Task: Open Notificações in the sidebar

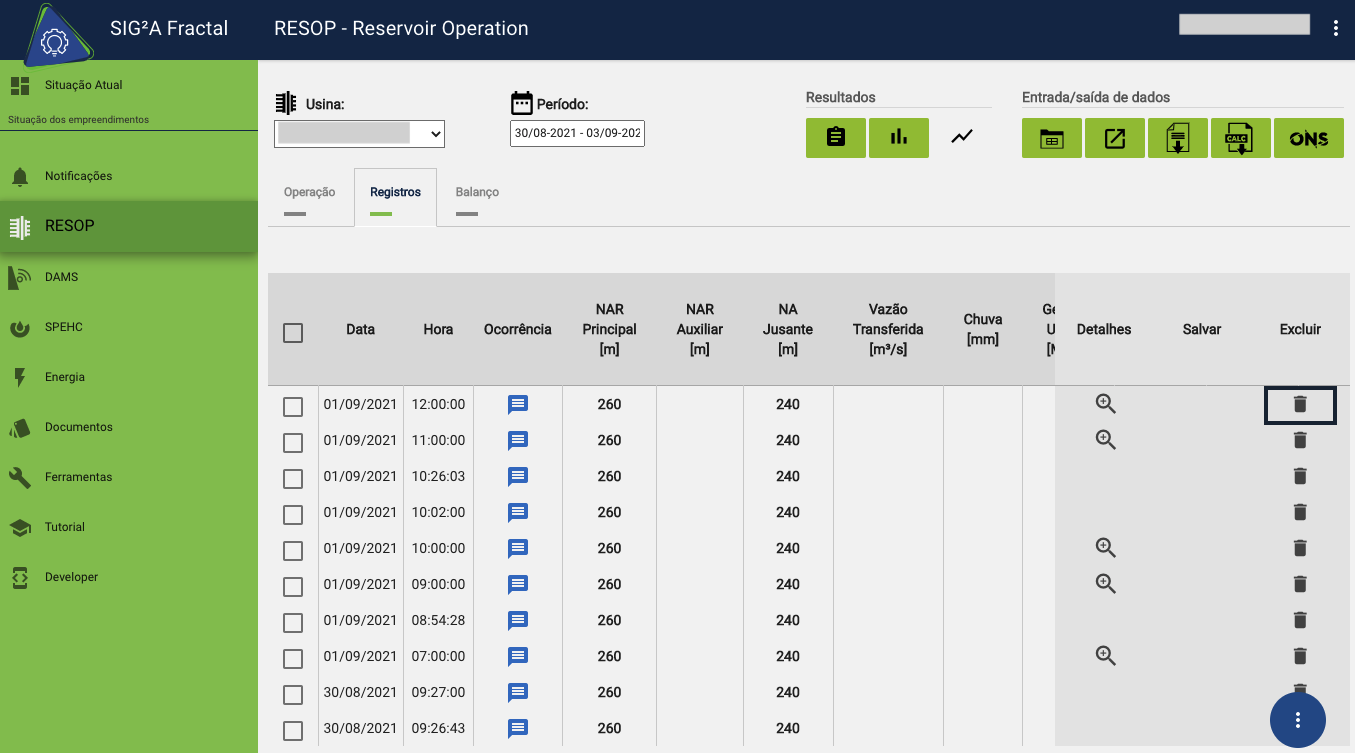Action: pyautogui.click(x=78, y=176)
